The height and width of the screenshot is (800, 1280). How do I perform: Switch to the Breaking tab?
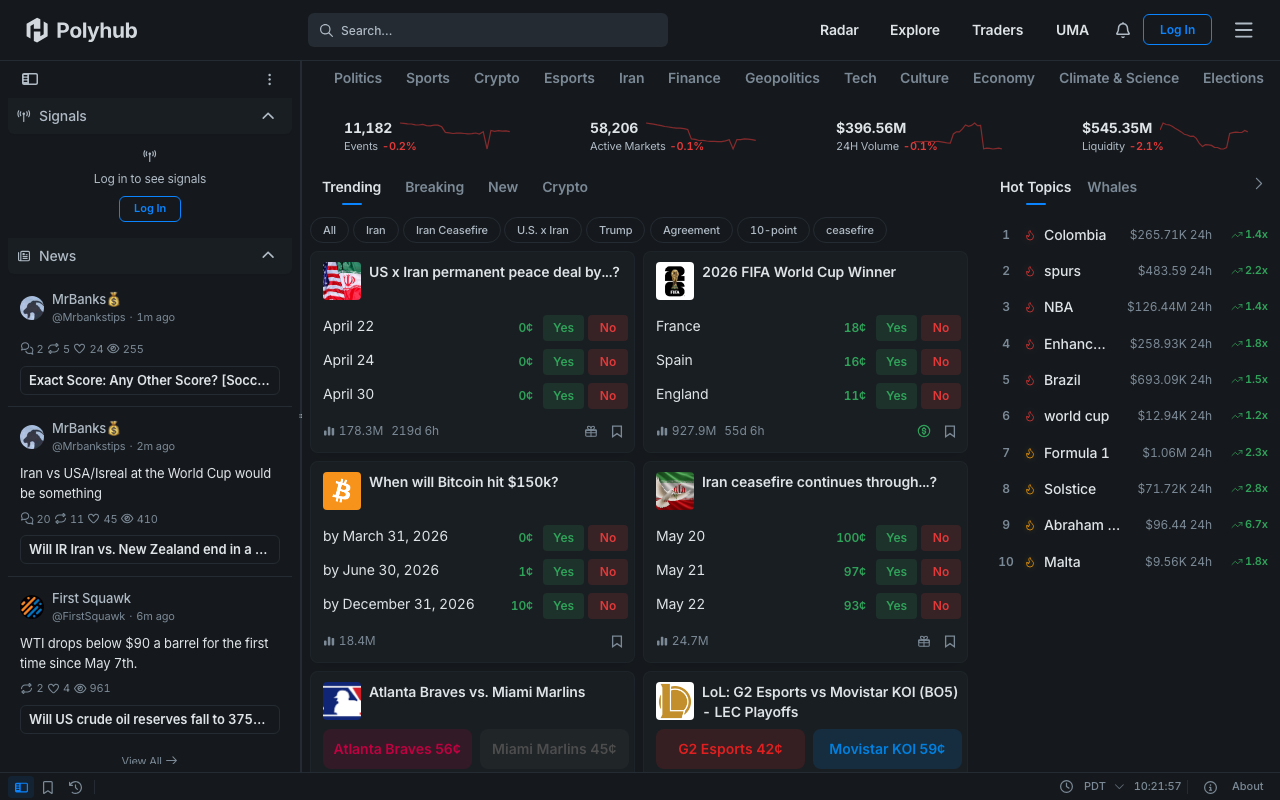pyautogui.click(x=434, y=187)
